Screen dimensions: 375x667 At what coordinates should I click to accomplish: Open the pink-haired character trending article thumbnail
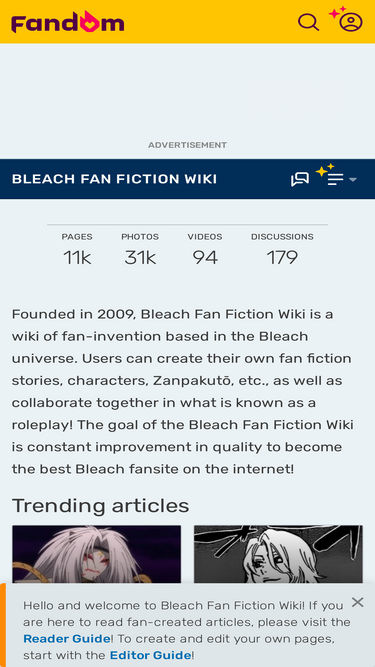(97, 554)
